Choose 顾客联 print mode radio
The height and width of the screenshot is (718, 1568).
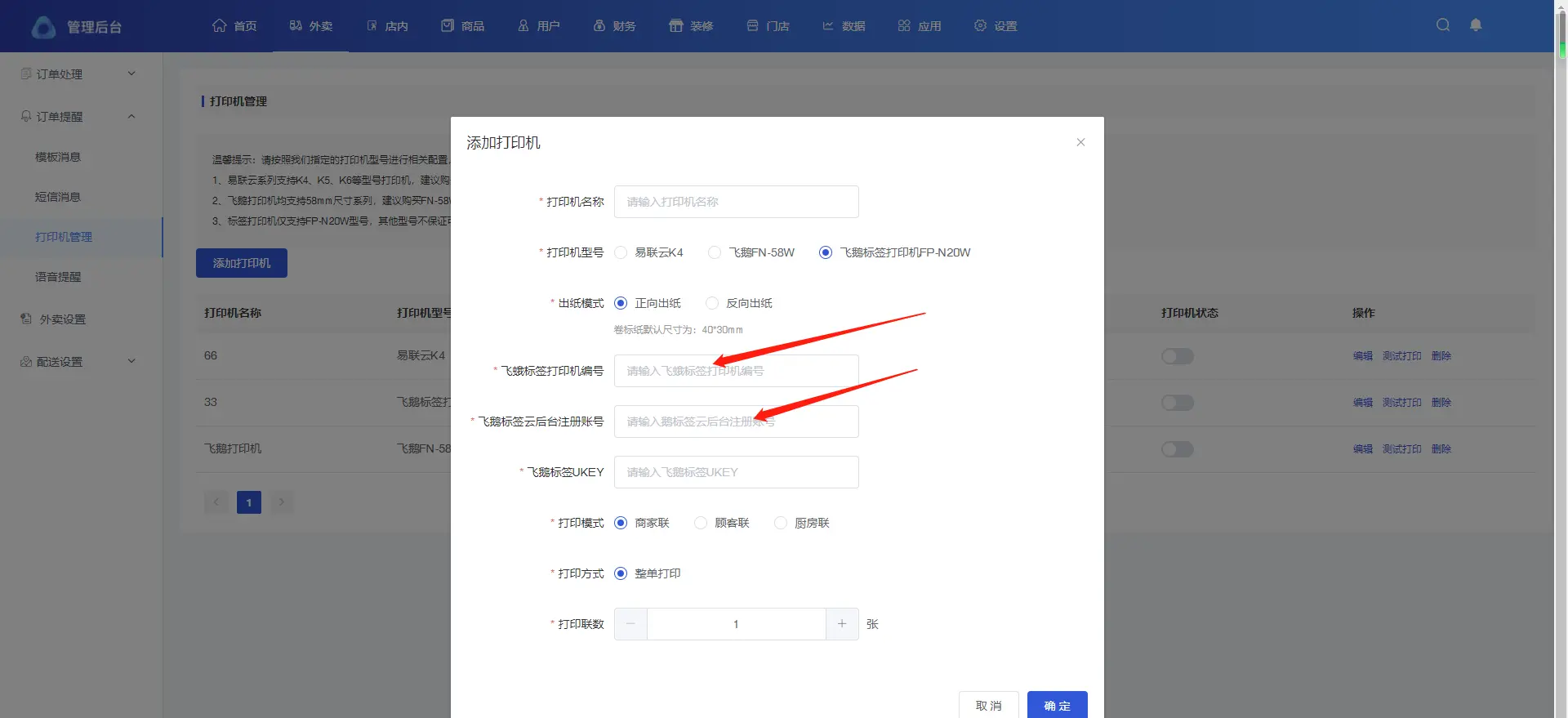[x=701, y=523]
